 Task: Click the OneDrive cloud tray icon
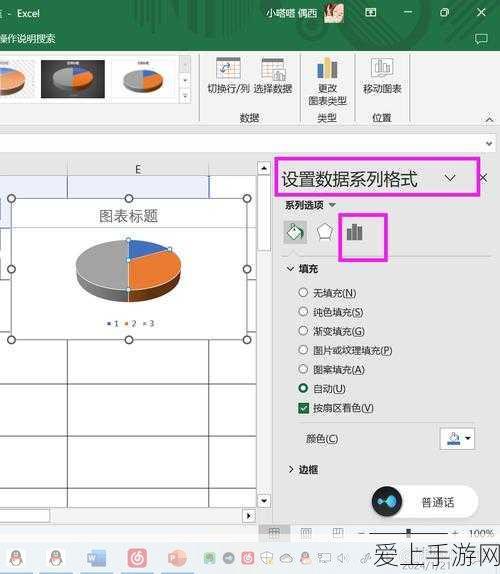[286, 558]
